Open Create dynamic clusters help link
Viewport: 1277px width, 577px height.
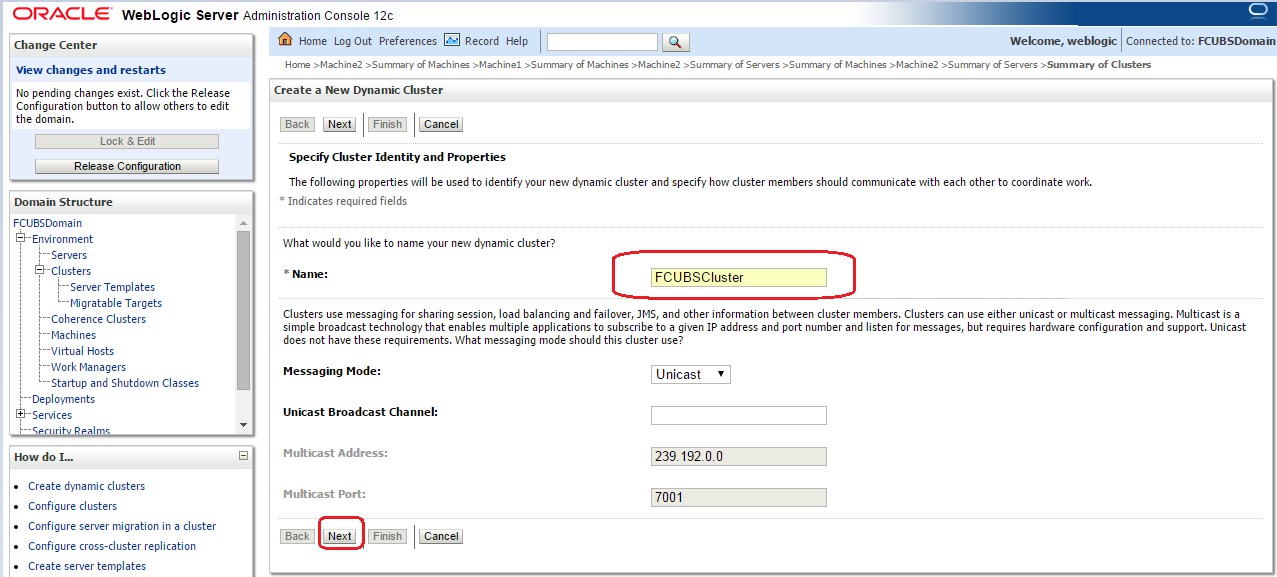coord(86,486)
